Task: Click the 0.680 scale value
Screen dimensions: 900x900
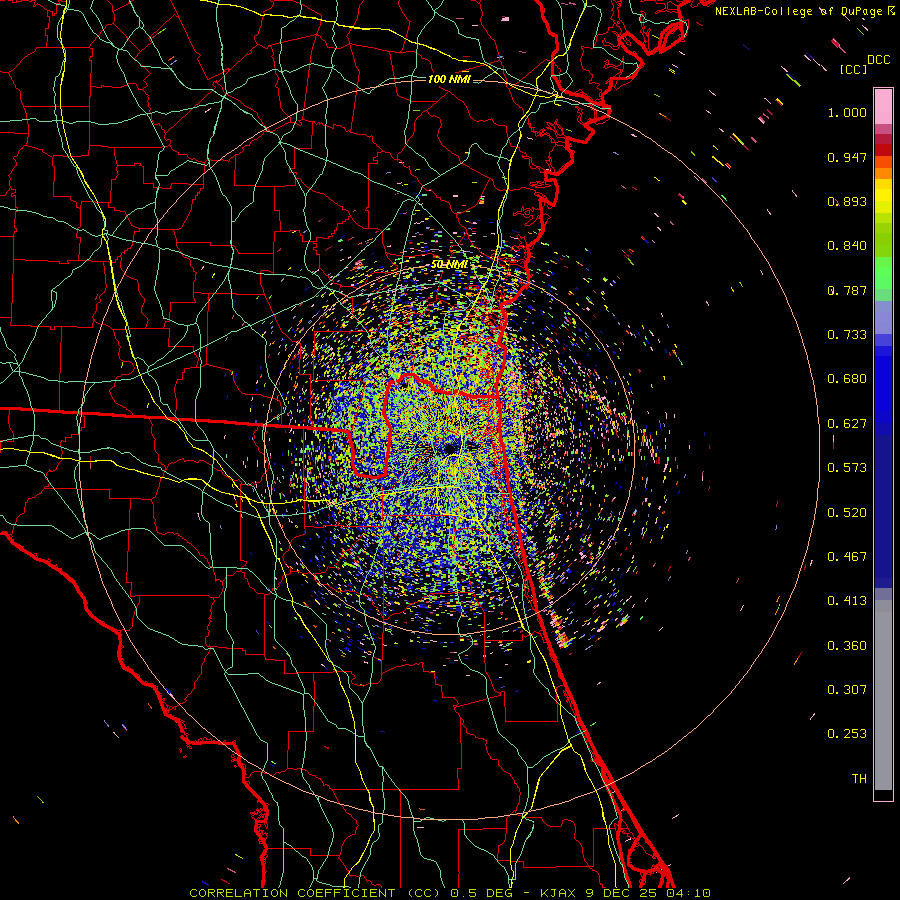Action: [x=847, y=379]
